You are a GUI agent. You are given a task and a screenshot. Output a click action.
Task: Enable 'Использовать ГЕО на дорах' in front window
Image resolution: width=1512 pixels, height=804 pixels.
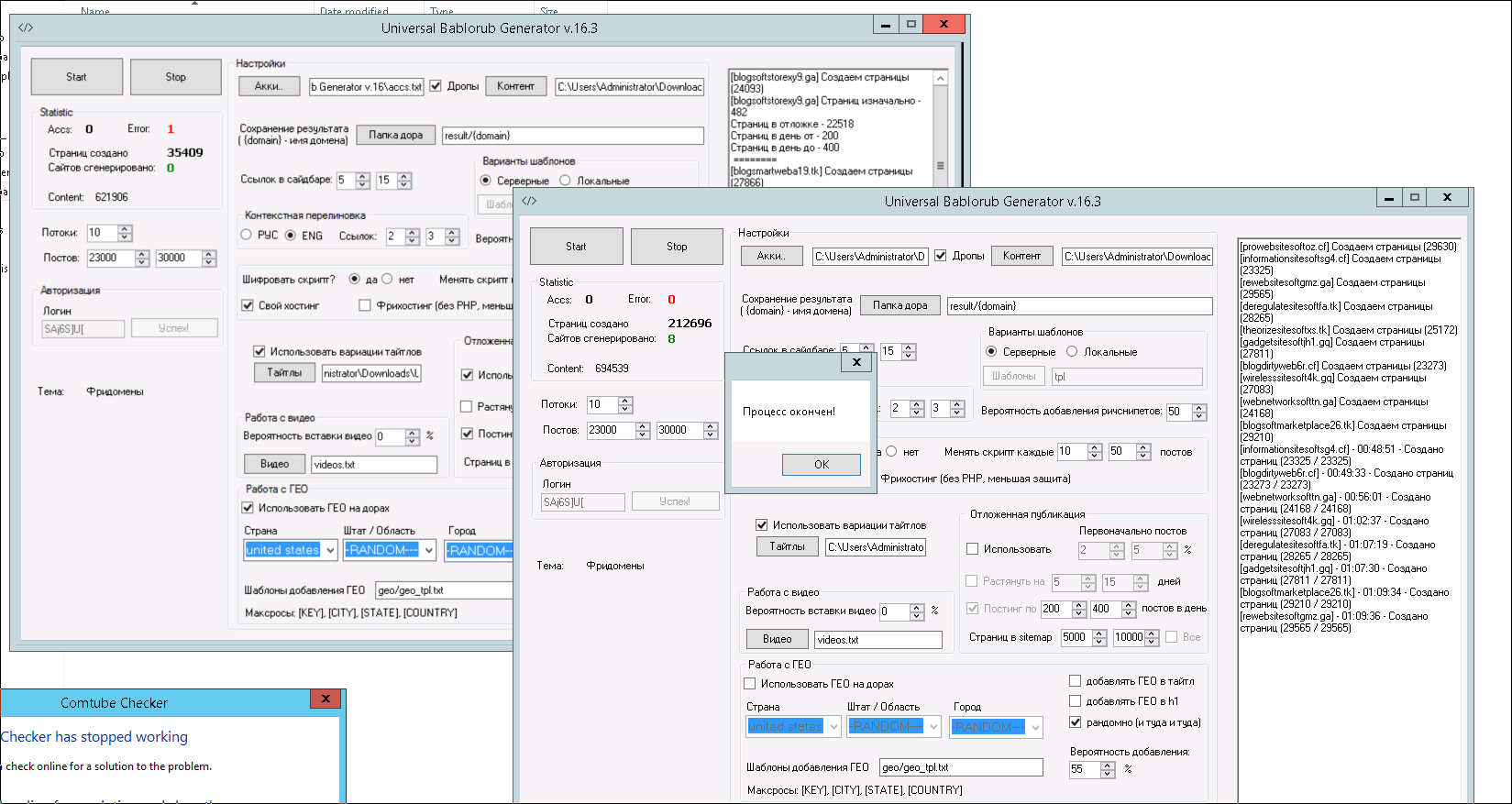(749, 684)
